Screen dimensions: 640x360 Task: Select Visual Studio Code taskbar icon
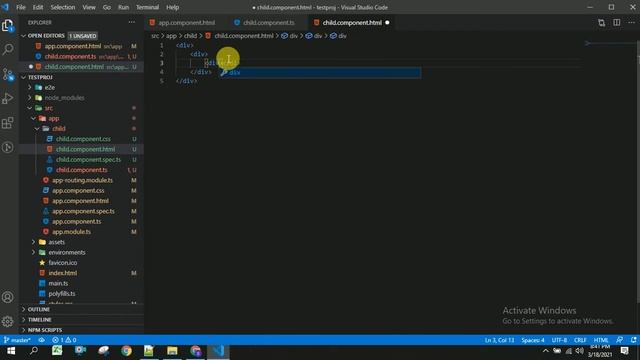[218, 351]
